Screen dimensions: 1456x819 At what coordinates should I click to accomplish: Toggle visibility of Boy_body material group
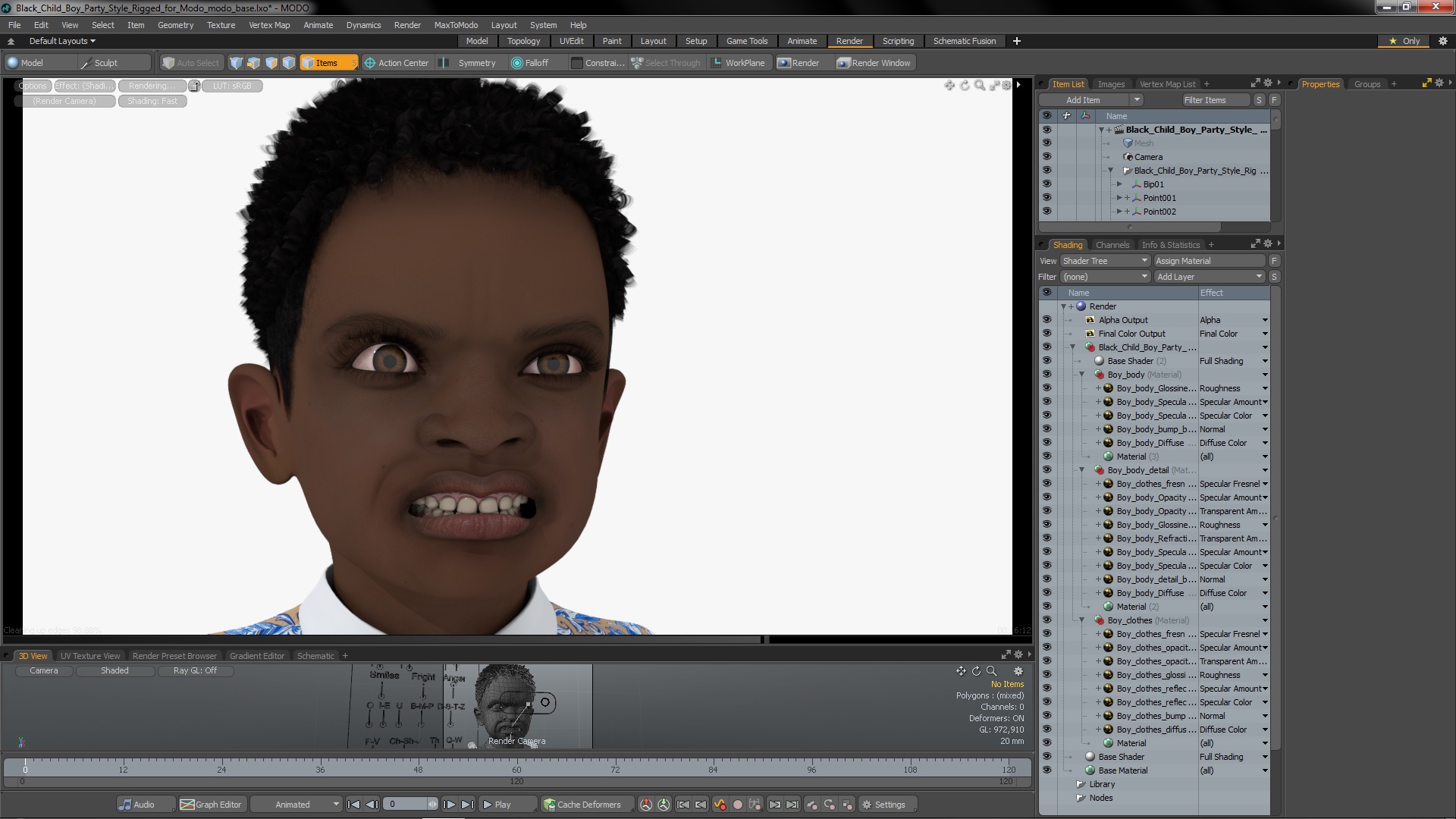tap(1046, 375)
